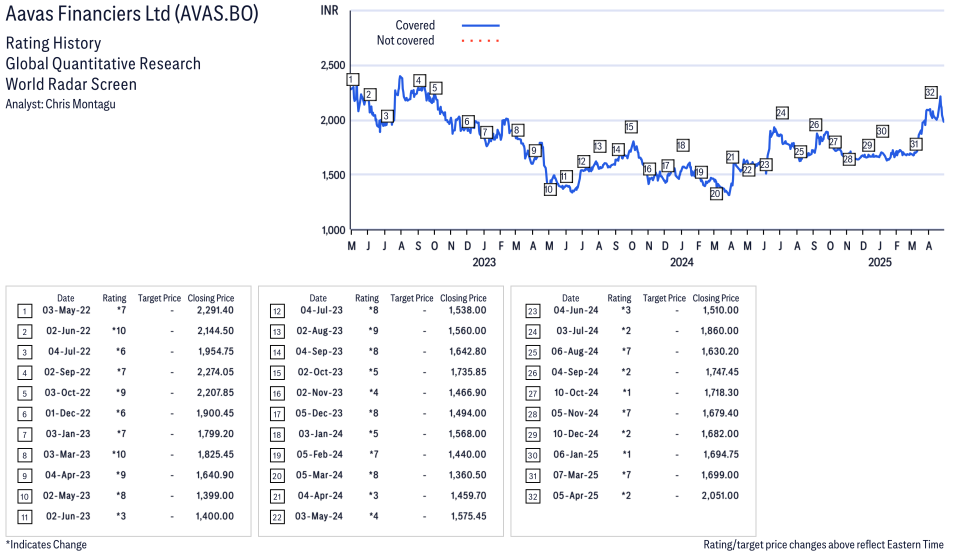
Task: Click the date 02-Sep-22
Action: [x=67, y=372]
